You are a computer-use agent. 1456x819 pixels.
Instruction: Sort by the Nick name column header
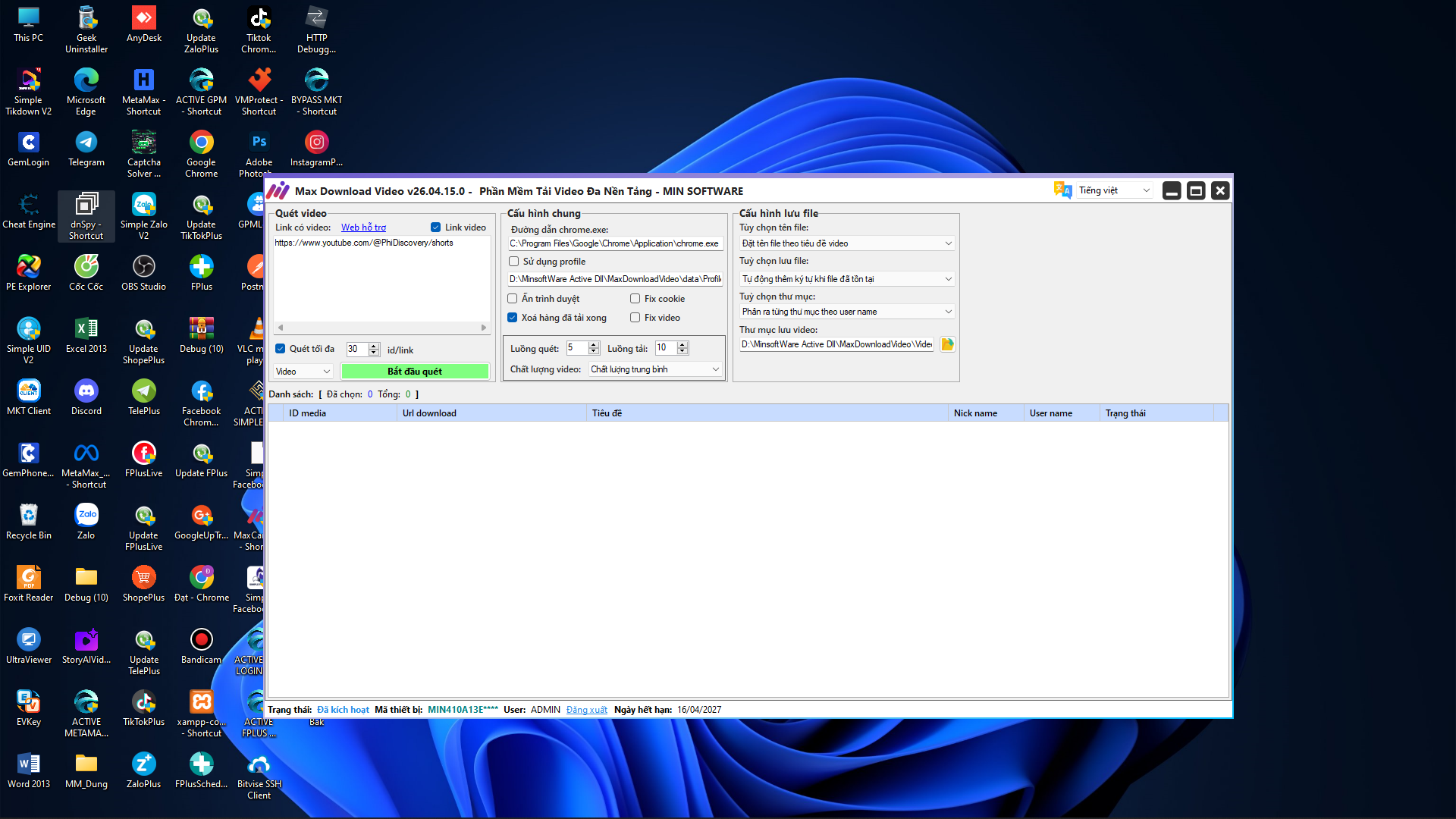986,413
